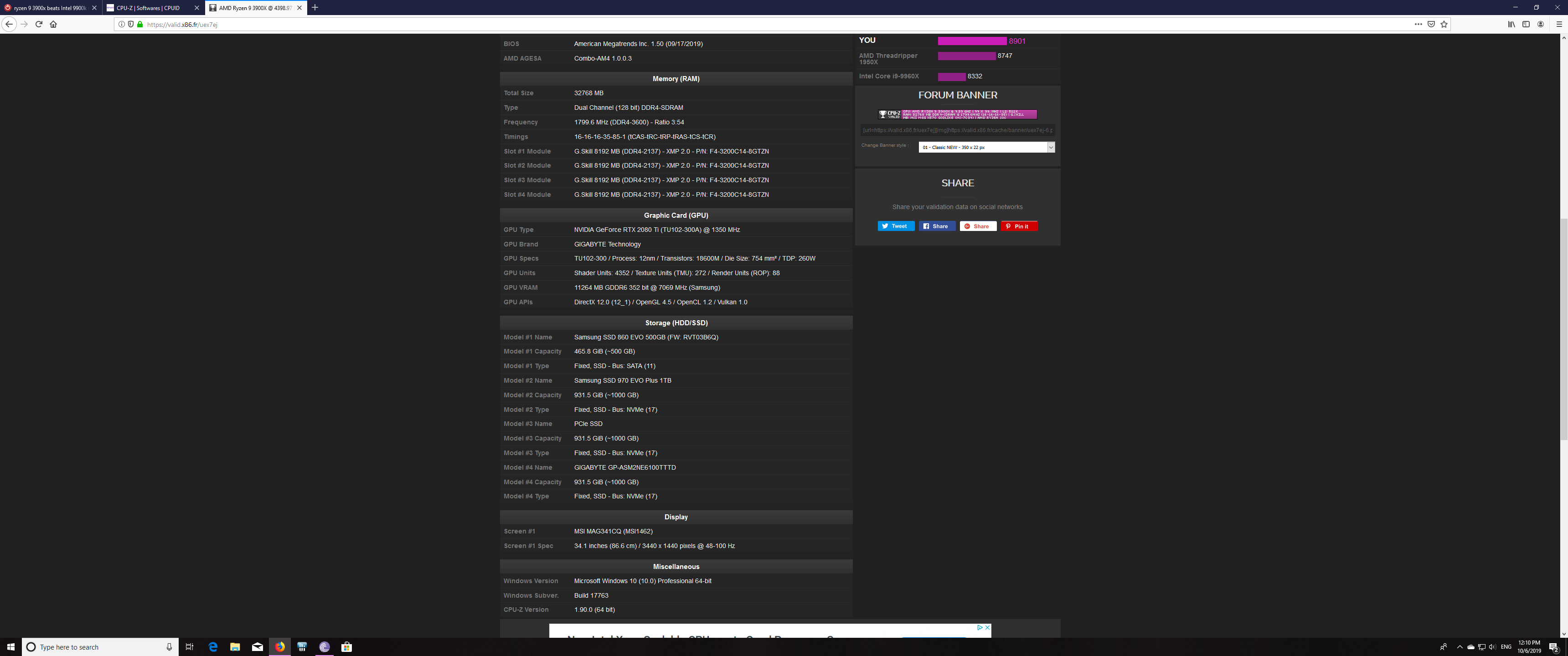Click the 'MSI MAG341CQ (MSI1462)' screen value
1568x656 pixels.
click(613, 532)
